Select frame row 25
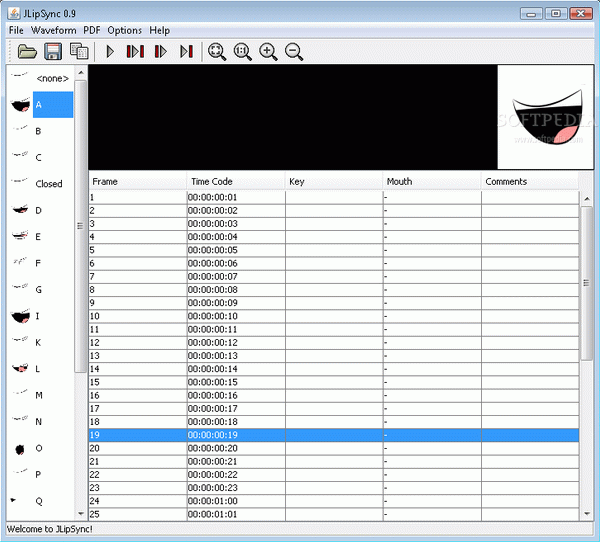The image size is (600, 542). click(334, 514)
